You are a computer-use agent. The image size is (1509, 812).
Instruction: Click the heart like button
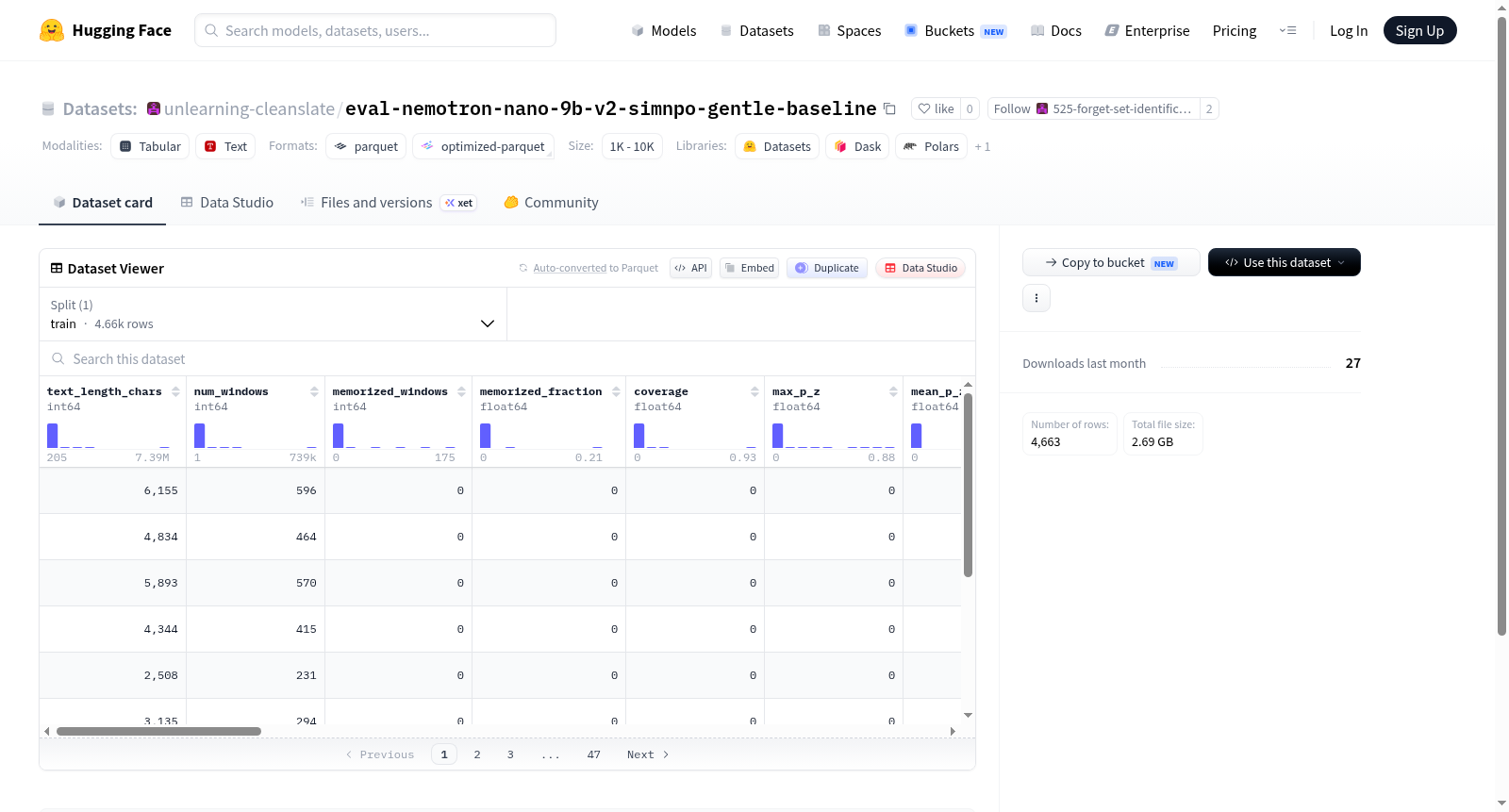[936, 108]
